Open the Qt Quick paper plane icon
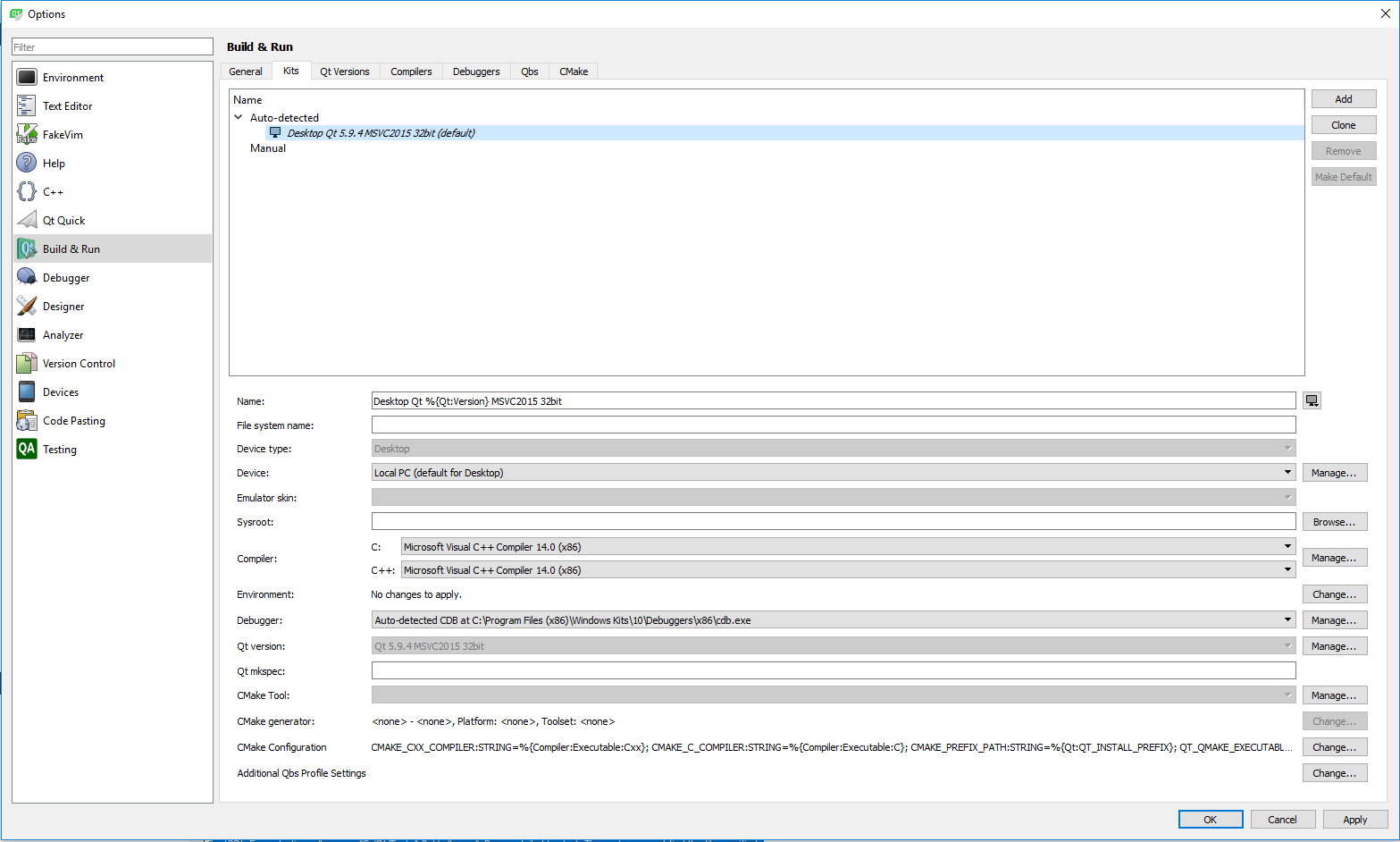This screenshot has width=1400, height=842. click(27, 221)
